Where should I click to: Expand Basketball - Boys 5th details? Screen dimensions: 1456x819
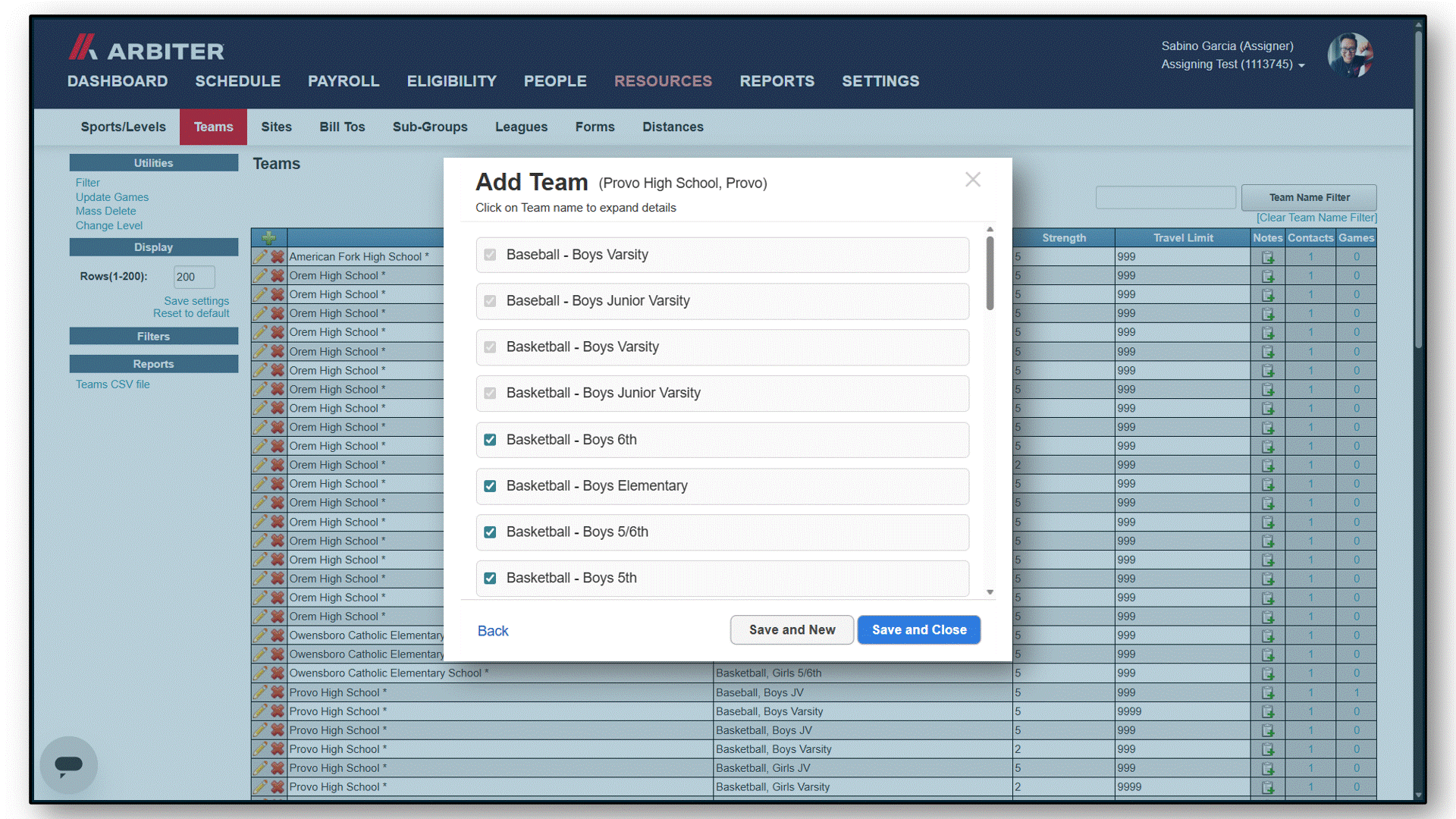pyautogui.click(x=571, y=579)
